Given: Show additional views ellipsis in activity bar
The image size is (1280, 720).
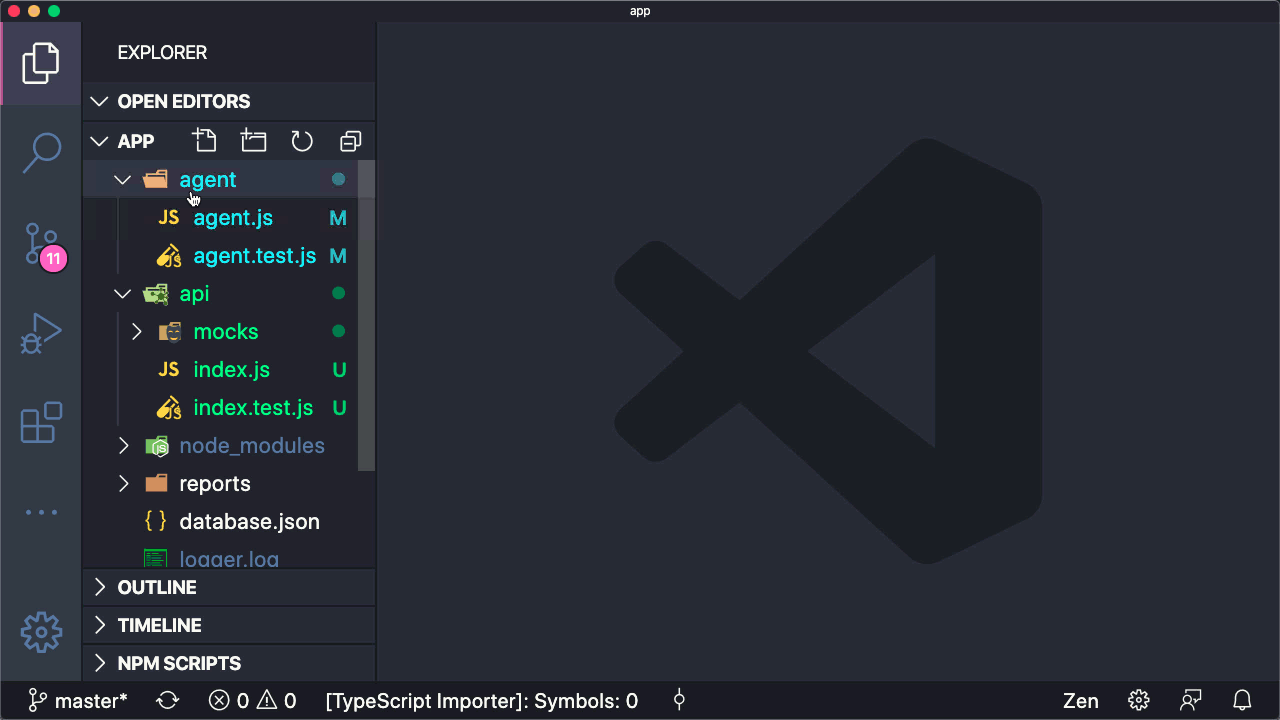Looking at the screenshot, I should [41, 512].
